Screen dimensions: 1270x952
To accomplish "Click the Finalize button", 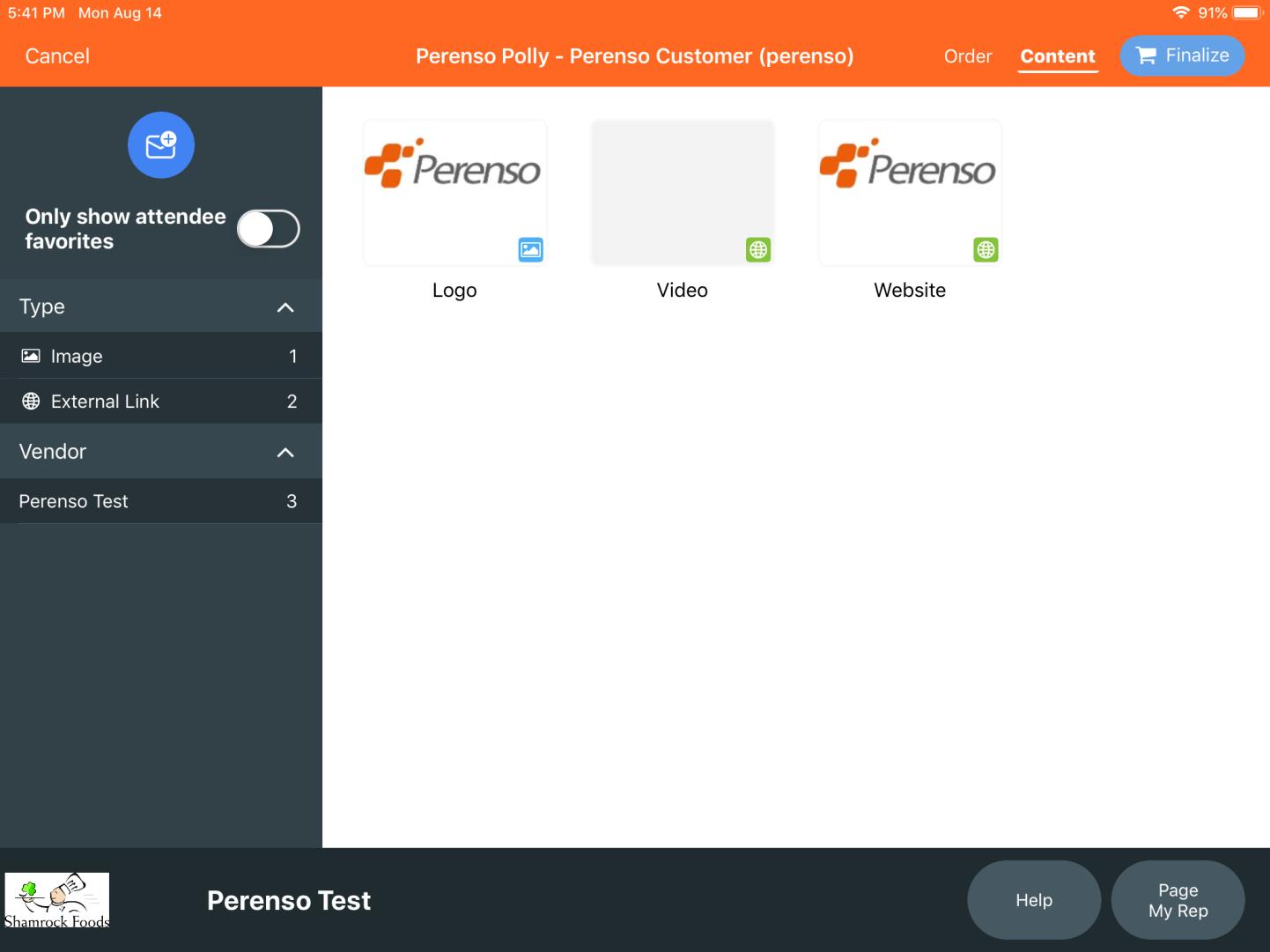I will [x=1182, y=55].
